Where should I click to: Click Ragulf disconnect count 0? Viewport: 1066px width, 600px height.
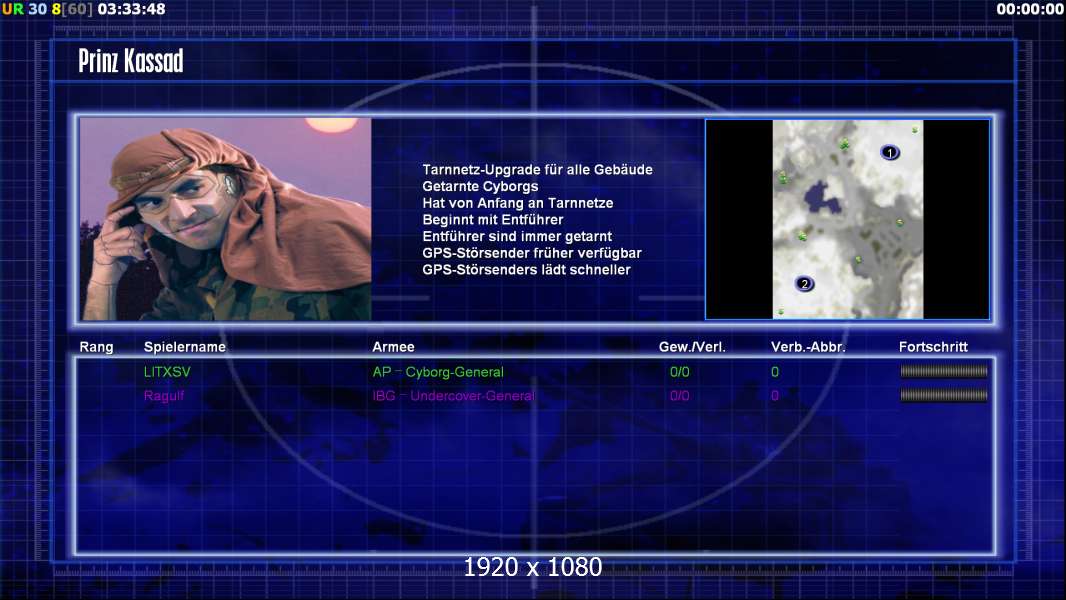(775, 395)
